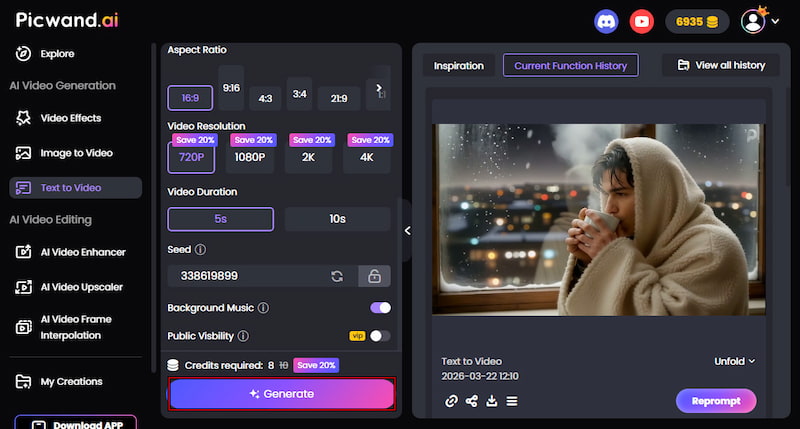The height and width of the screenshot is (429, 800).
Task: Disable the Background Music toggle
Action: pyautogui.click(x=381, y=308)
